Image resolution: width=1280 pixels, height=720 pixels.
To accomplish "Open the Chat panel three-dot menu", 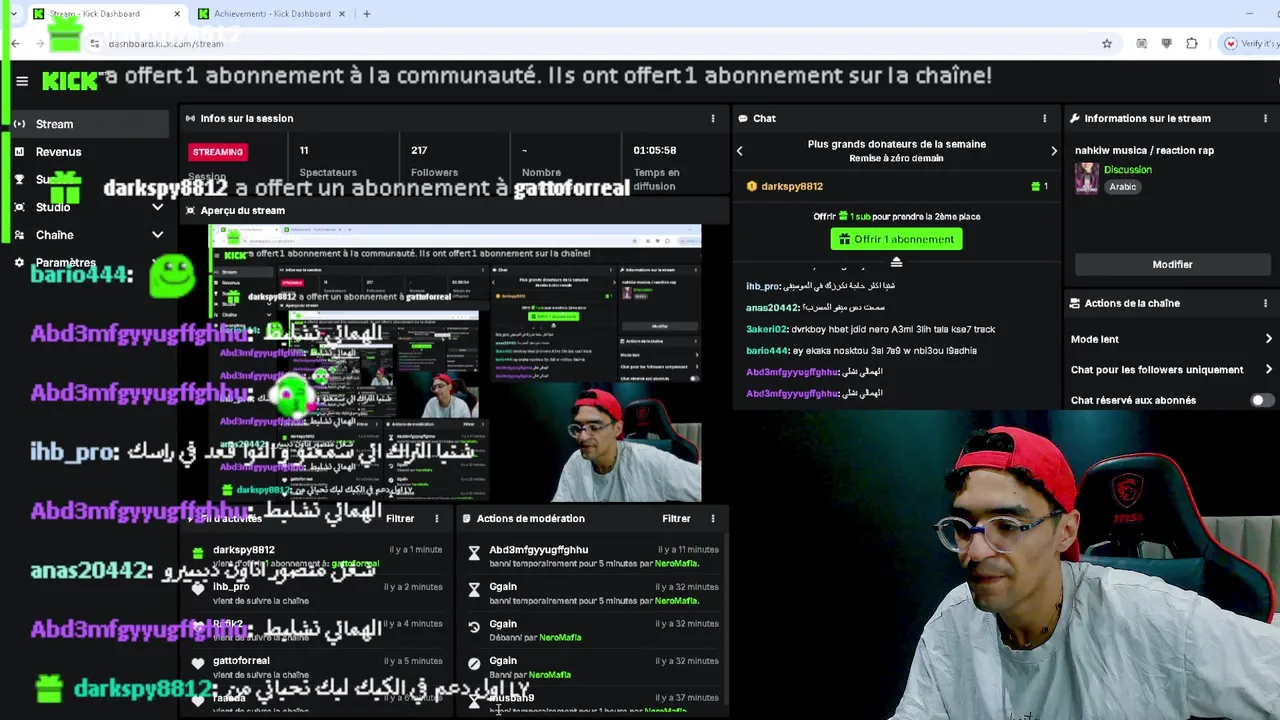I will coord(1045,118).
